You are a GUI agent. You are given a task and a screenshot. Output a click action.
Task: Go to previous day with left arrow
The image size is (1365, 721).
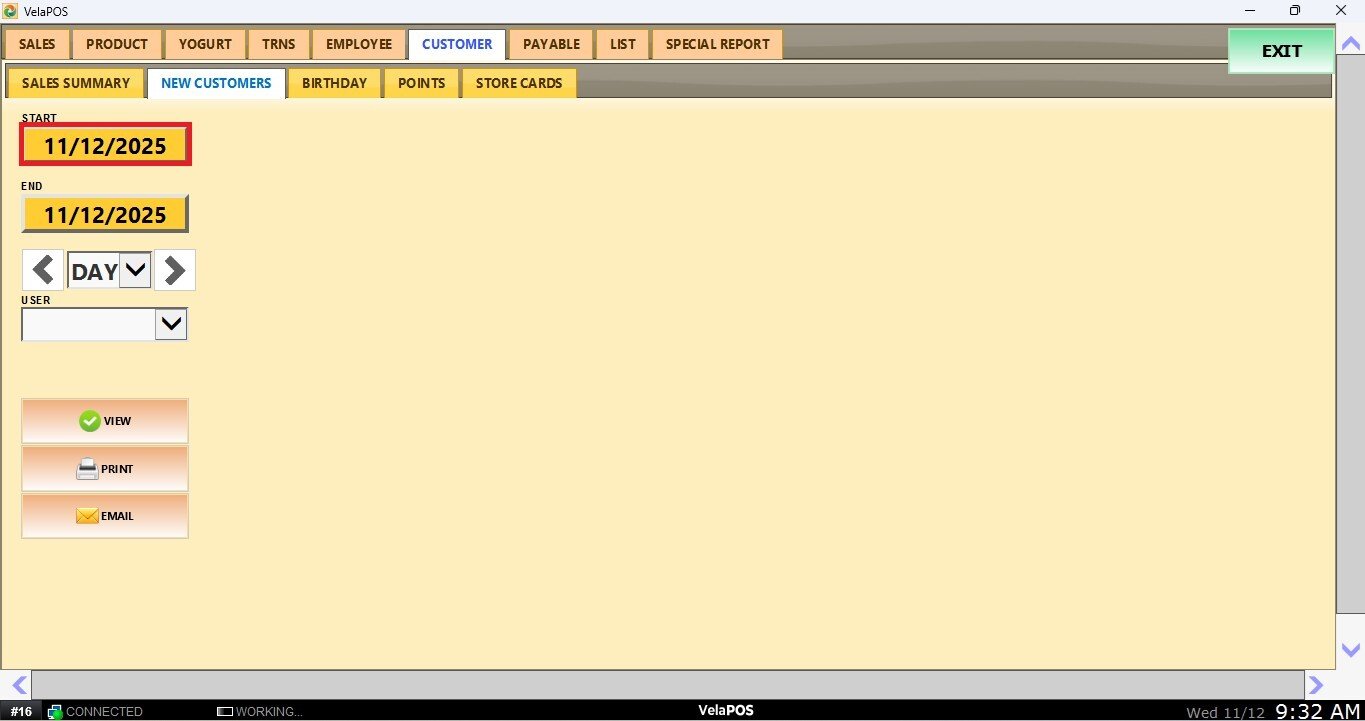43,270
